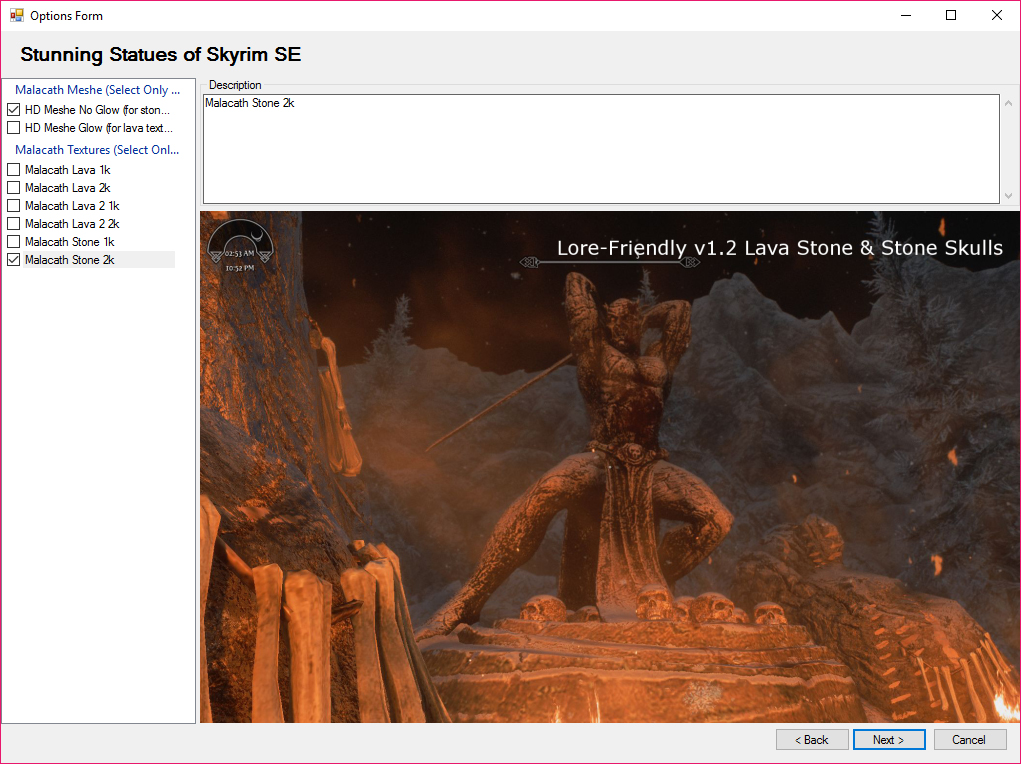This screenshot has height=764, width=1021.
Task: Uncheck HD Meshe No Glow checkbox
Action: coord(14,109)
